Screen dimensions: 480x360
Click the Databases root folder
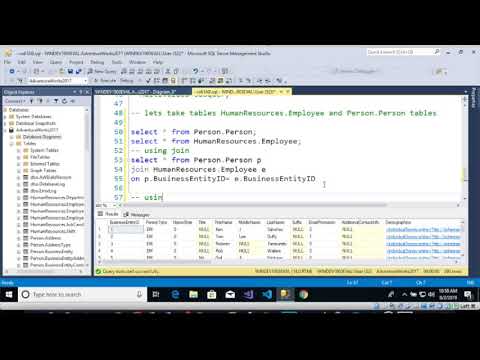tap(19, 110)
